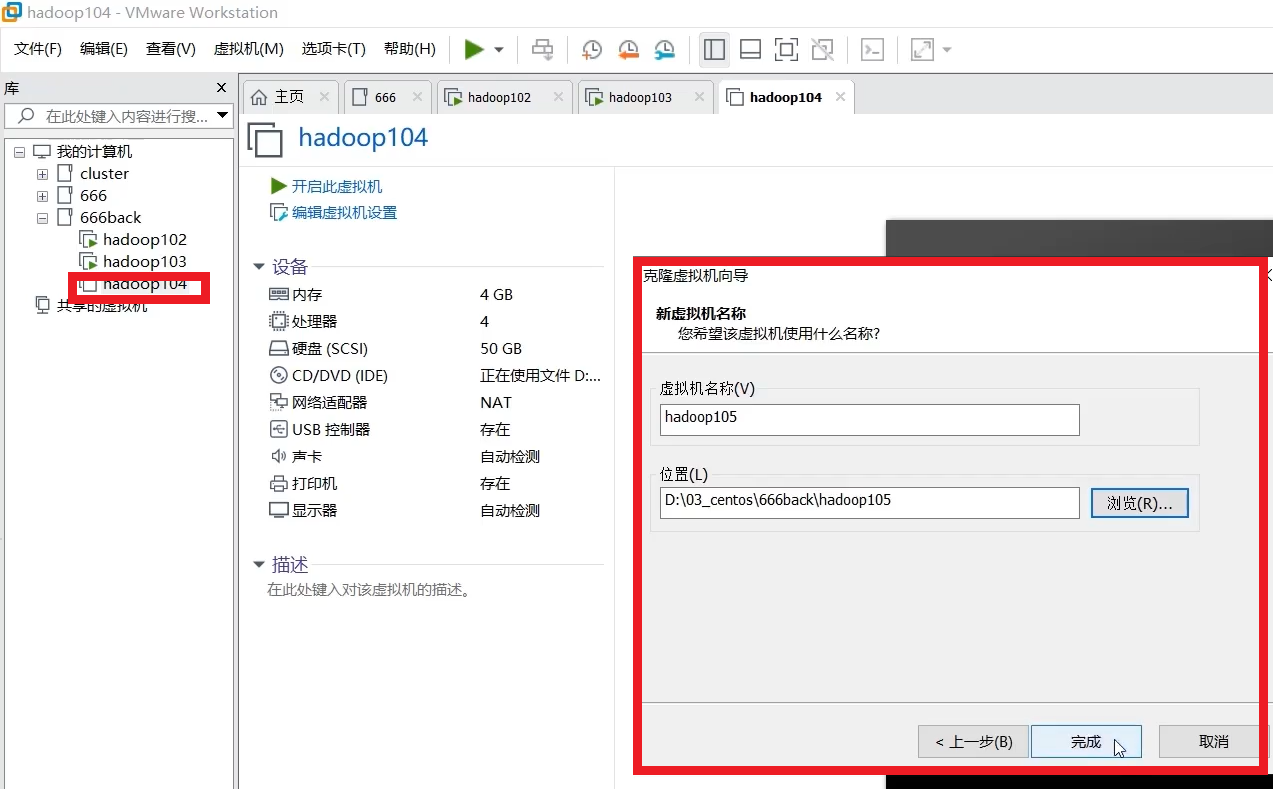The height and width of the screenshot is (789, 1273).
Task: Click the 声卡 device row
Action: [x=435, y=457]
